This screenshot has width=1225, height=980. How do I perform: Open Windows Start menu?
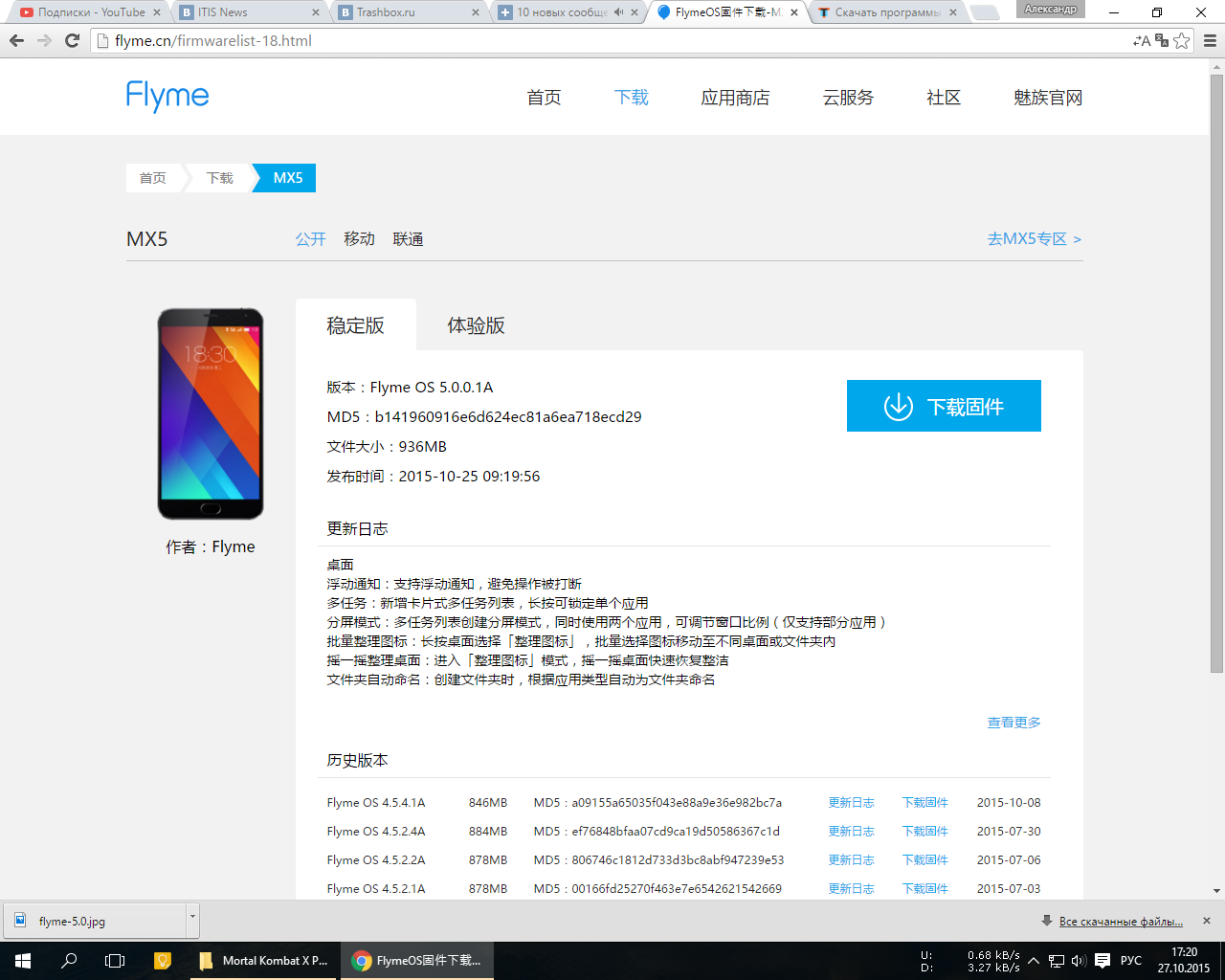[x=23, y=961]
